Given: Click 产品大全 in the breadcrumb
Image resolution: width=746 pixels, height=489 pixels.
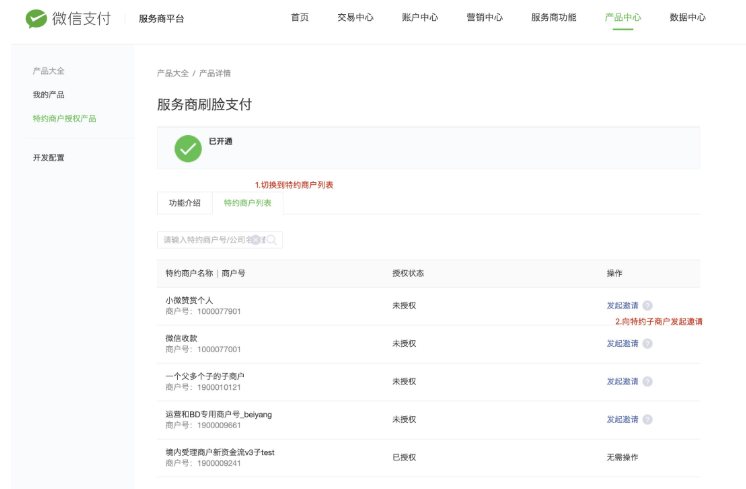Looking at the screenshot, I should 173,73.
